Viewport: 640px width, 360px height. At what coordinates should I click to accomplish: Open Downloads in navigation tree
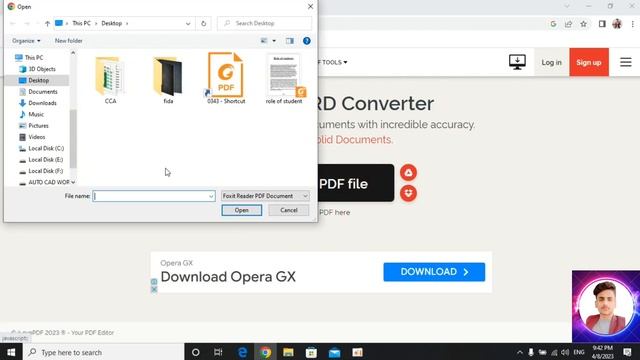click(x=42, y=103)
